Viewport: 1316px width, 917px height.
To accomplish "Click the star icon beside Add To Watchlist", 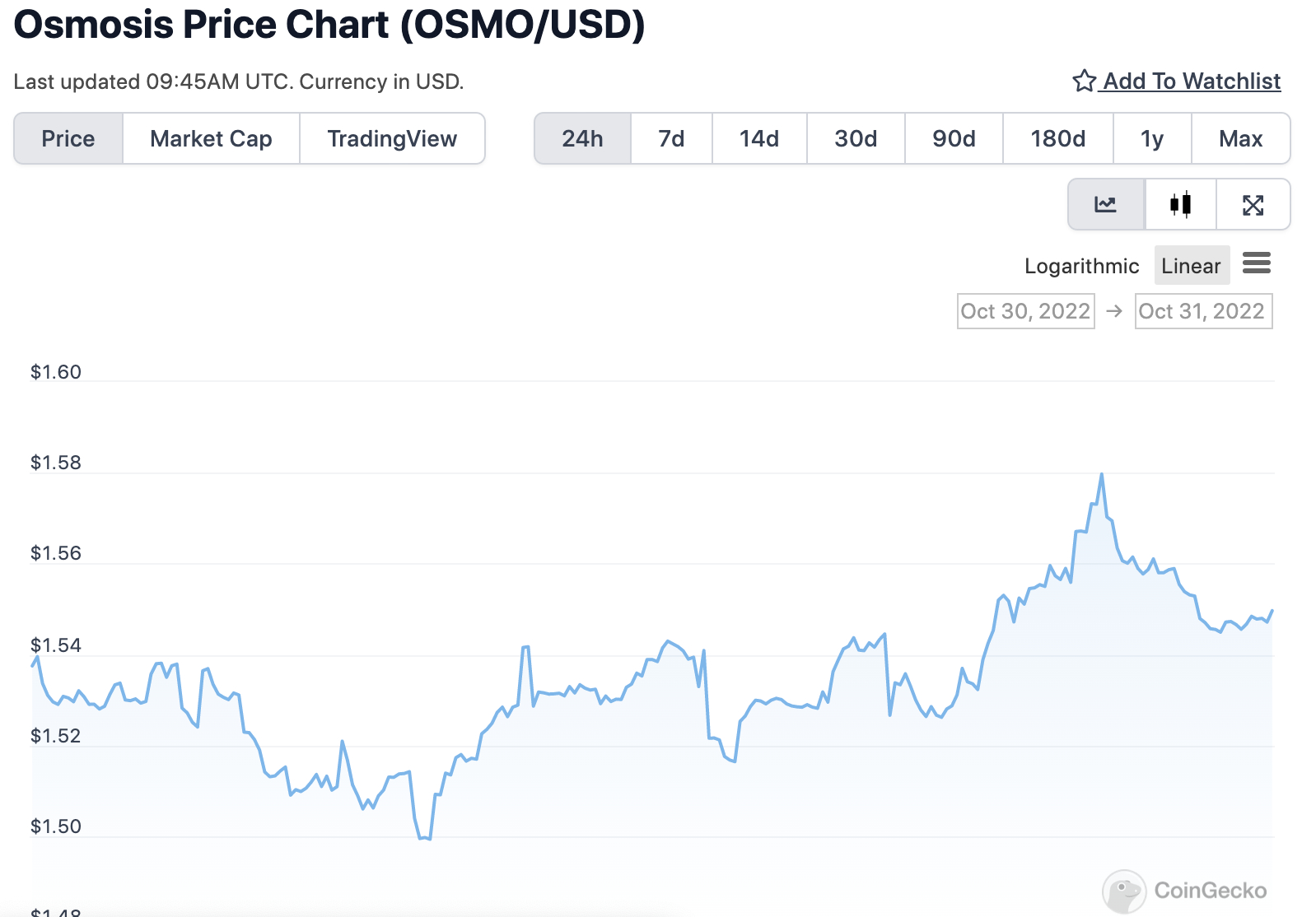I will tap(1084, 81).
